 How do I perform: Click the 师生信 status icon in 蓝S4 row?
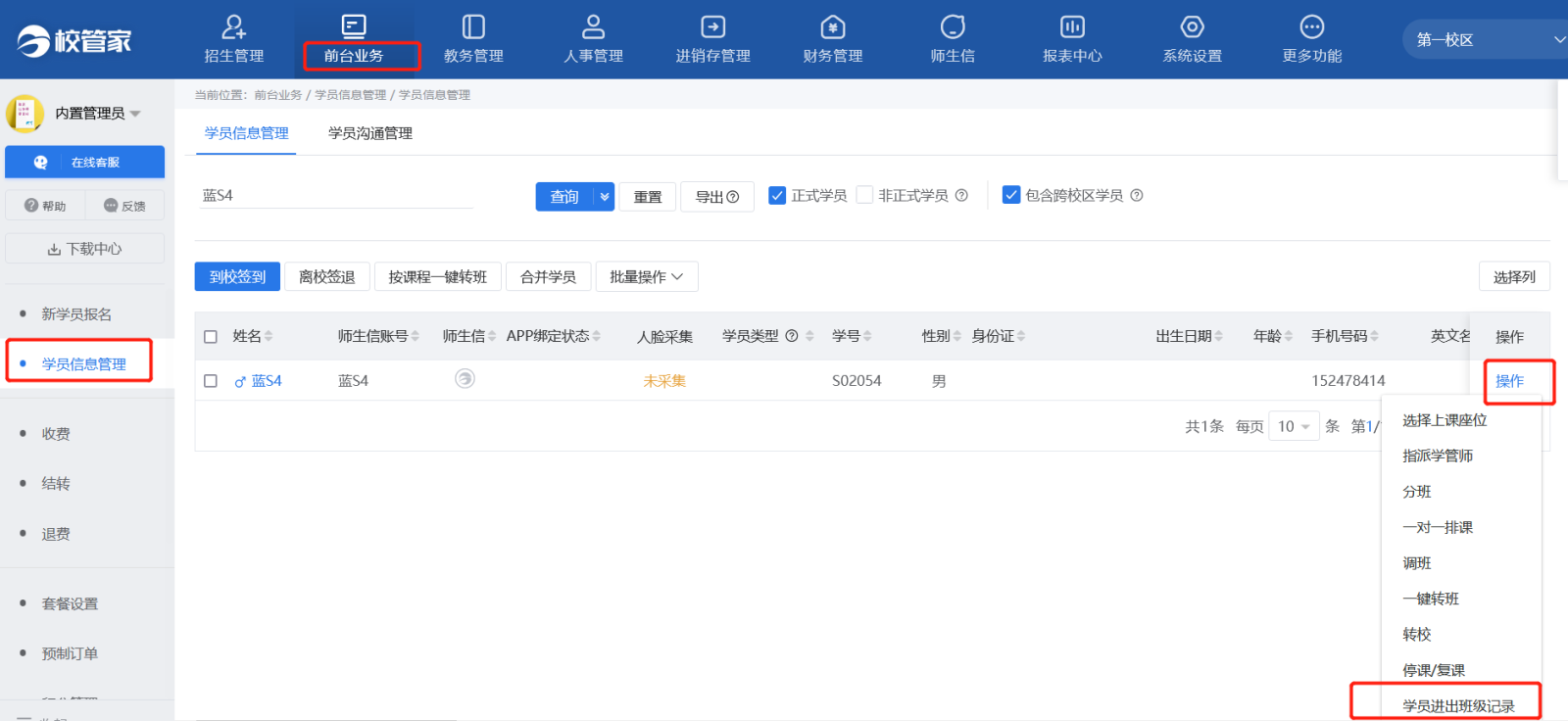465,378
